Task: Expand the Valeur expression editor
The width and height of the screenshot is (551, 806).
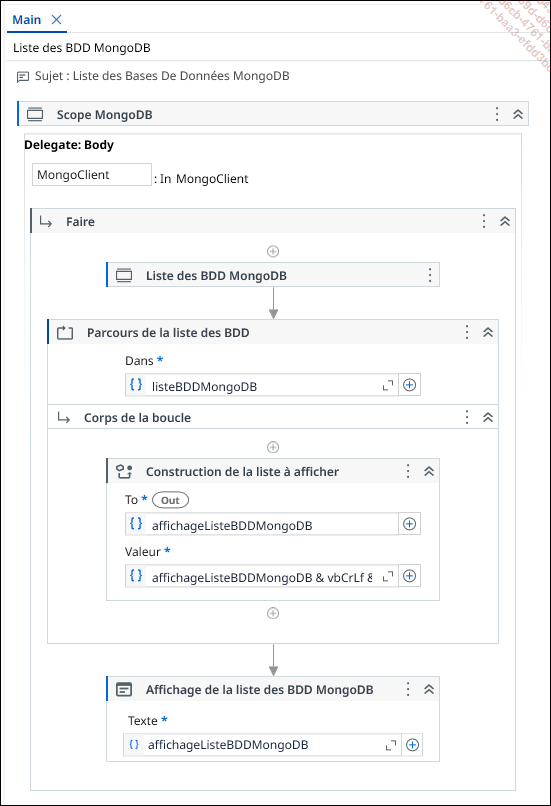Action: point(388,576)
